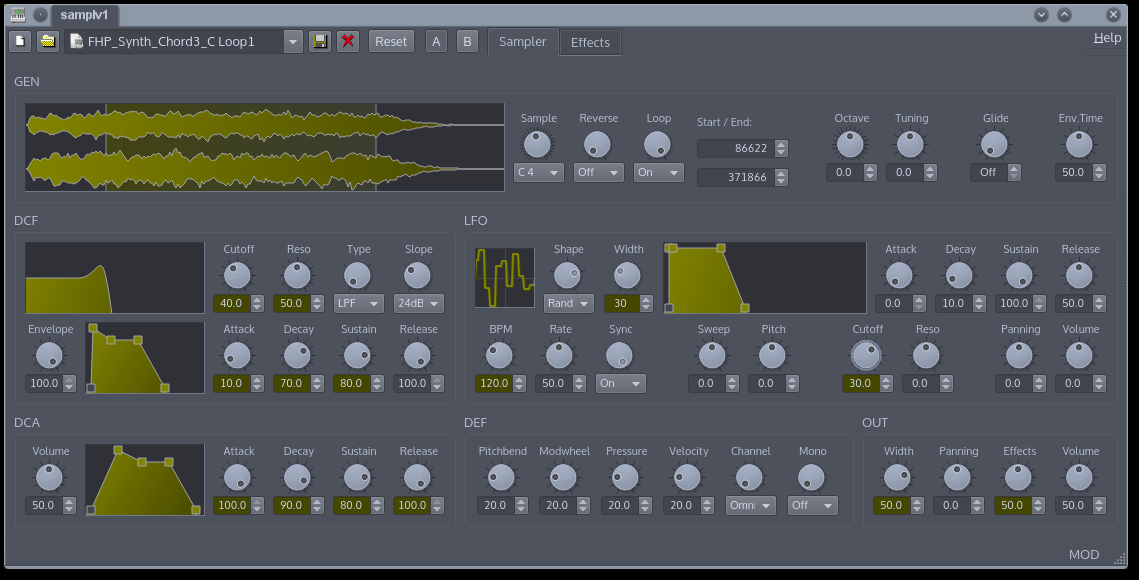Viewport: 1139px width, 580px height.
Task: Click the MOD label at the bottom
Action: [1084, 555]
